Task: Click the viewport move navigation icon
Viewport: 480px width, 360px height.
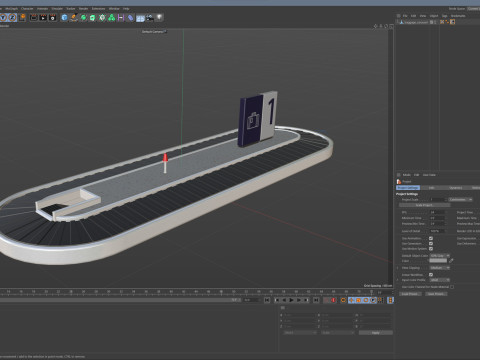Action: (375, 26)
